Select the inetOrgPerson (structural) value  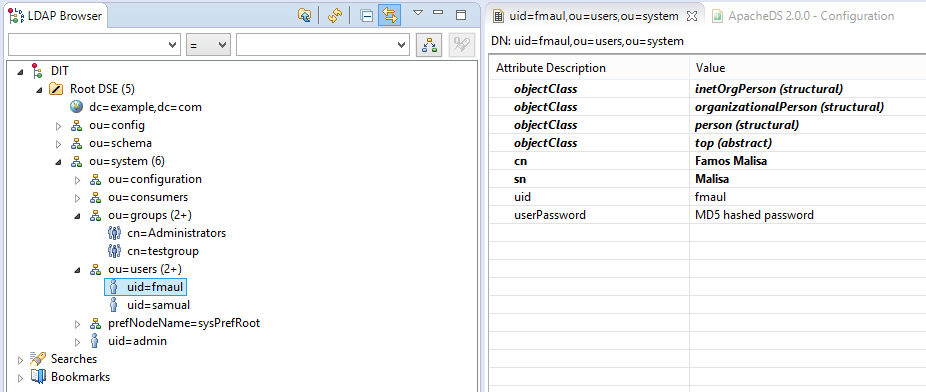769,89
